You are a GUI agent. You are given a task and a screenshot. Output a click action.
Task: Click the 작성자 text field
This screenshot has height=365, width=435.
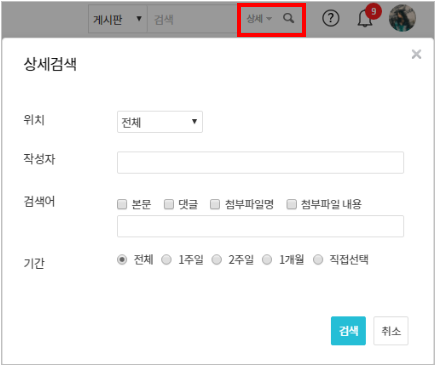point(260,163)
